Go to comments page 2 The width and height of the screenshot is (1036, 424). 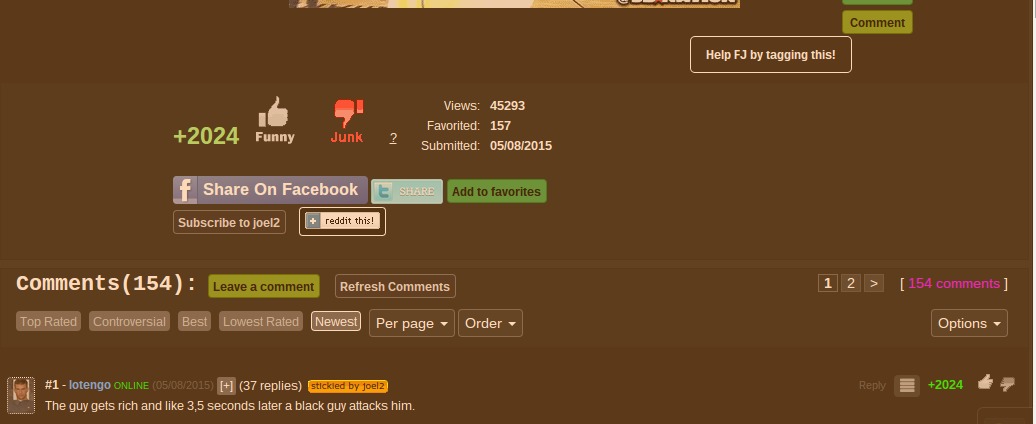point(850,283)
